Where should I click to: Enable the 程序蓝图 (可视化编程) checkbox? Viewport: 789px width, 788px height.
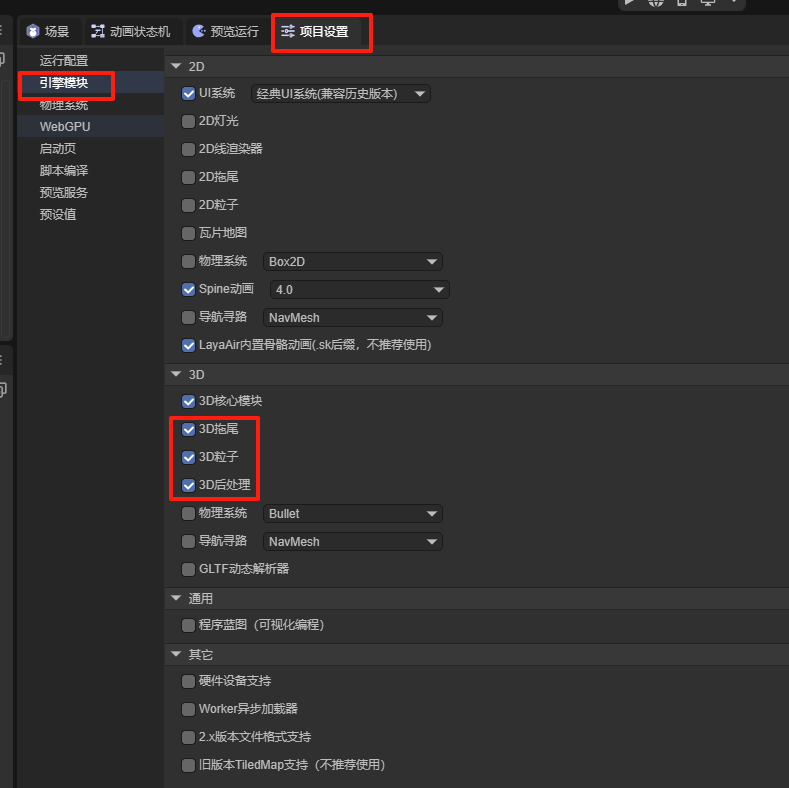188,625
